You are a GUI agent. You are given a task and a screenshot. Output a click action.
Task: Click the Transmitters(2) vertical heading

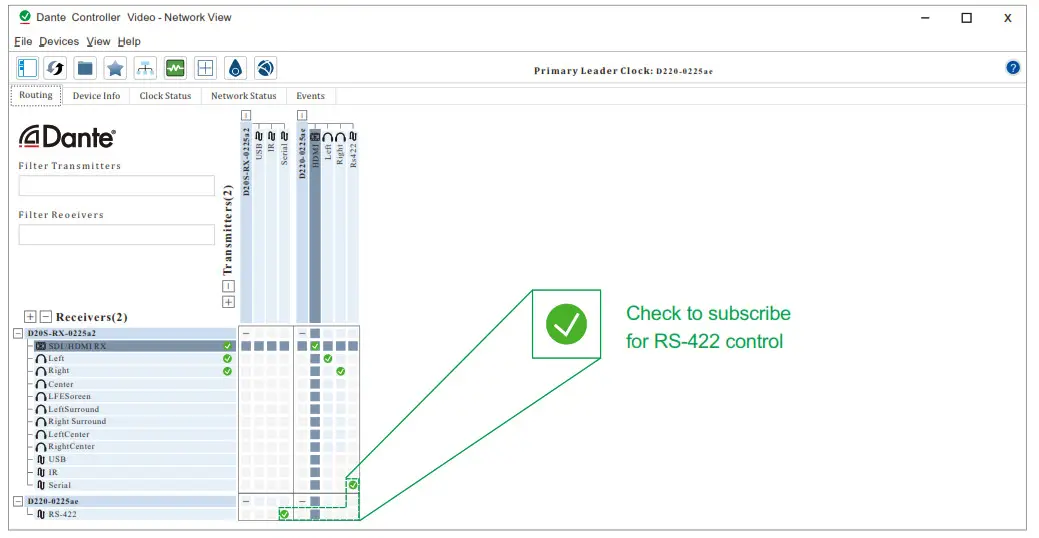[x=228, y=230]
